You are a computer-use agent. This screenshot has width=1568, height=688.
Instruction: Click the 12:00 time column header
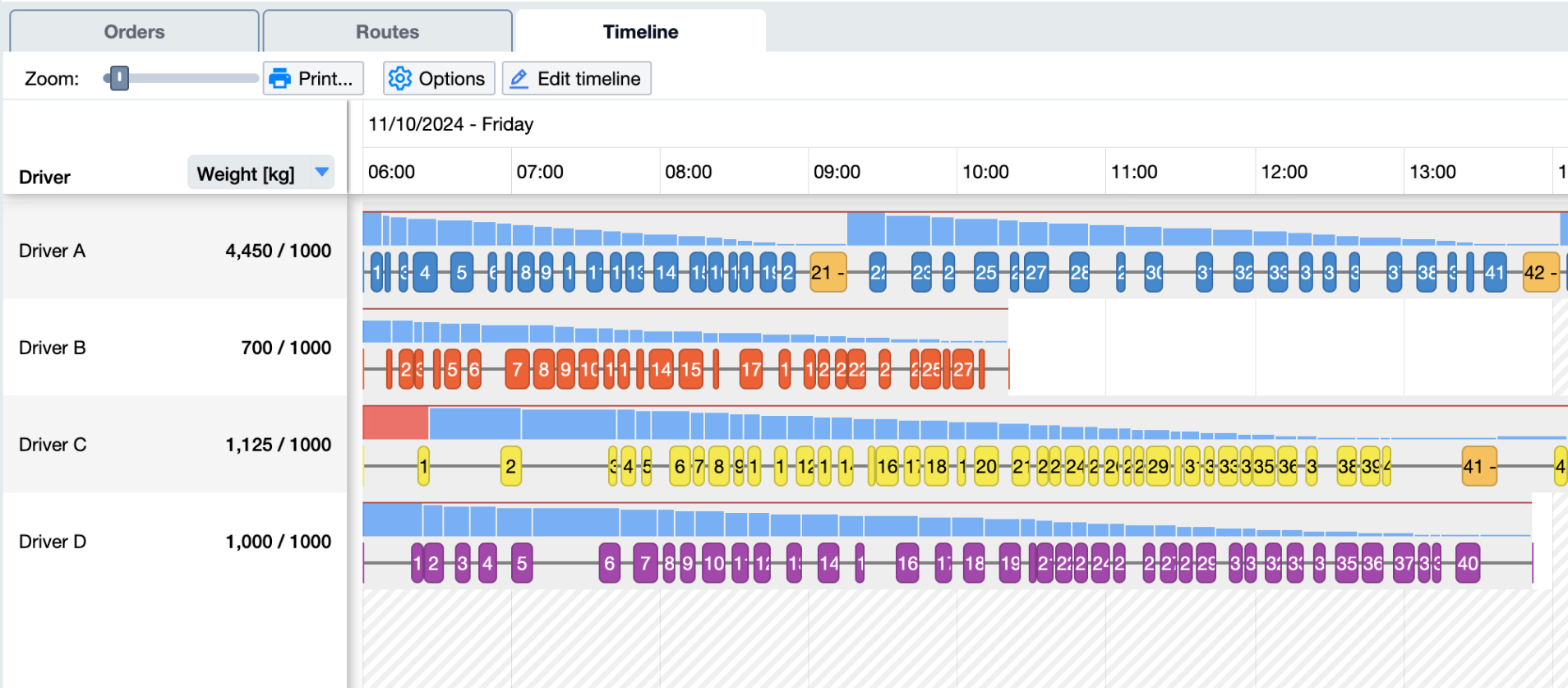pos(1284,172)
